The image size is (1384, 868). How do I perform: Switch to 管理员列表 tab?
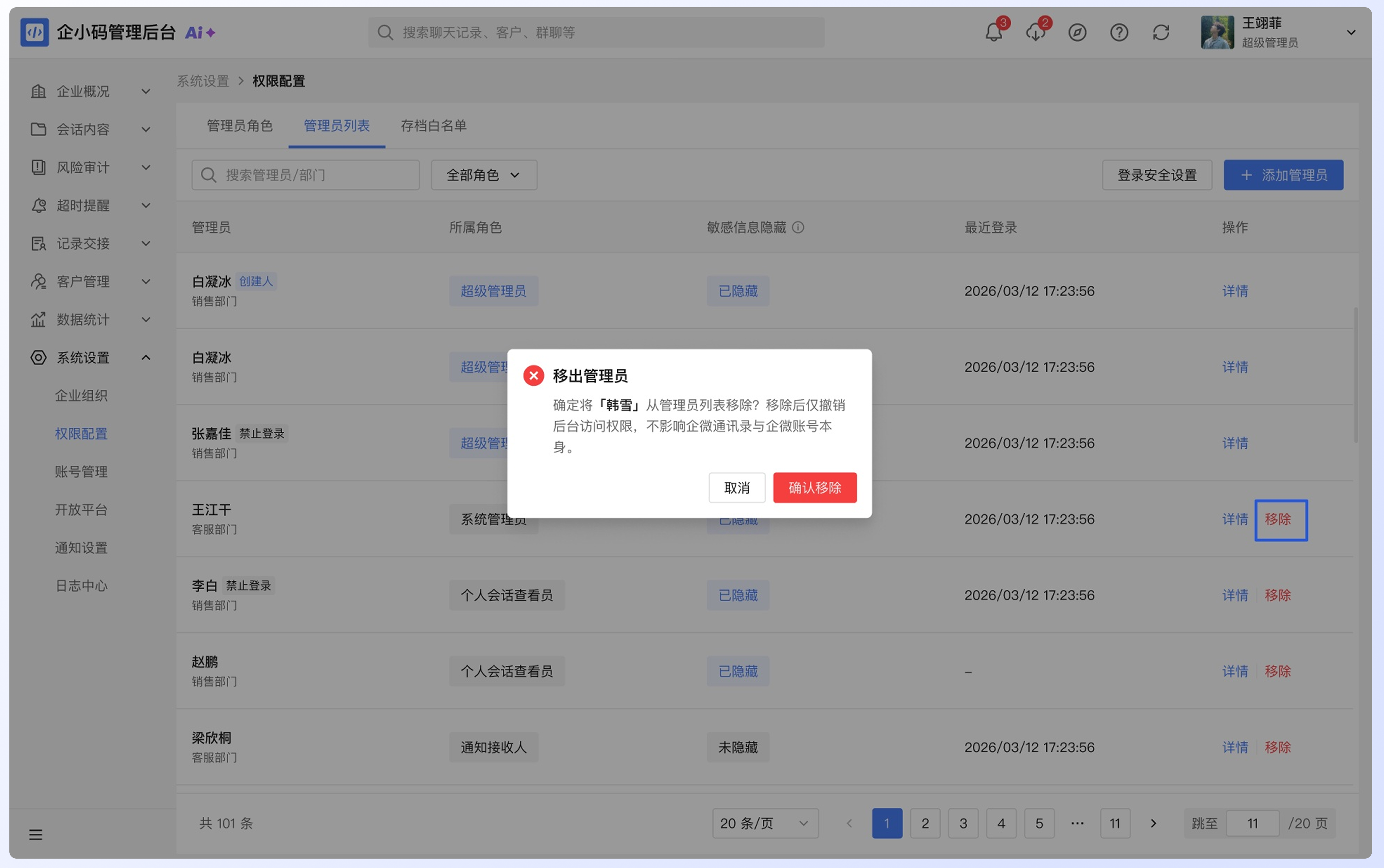click(336, 126)
